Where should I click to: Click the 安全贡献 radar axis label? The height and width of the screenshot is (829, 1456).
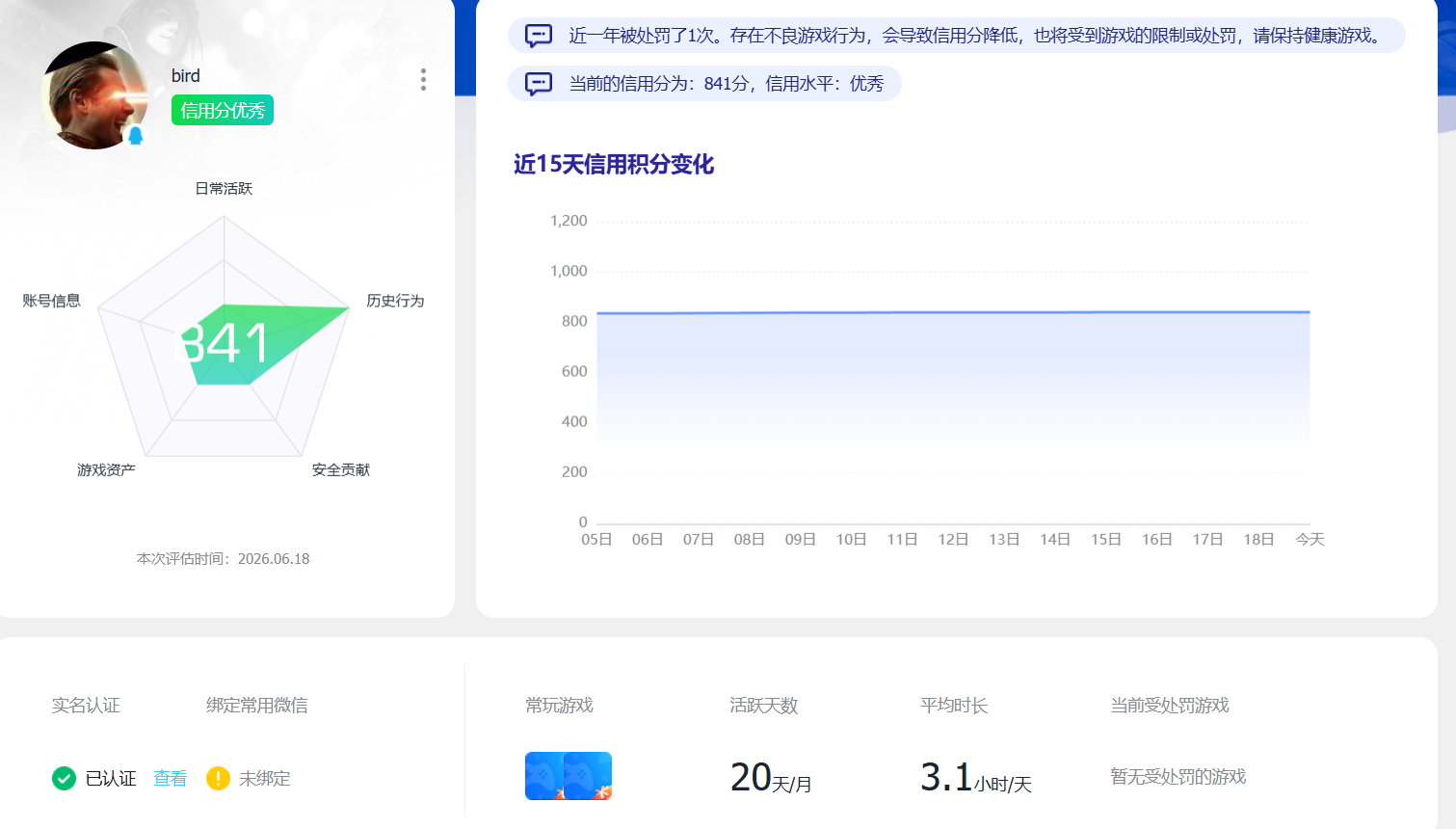(x=341, y=469)
